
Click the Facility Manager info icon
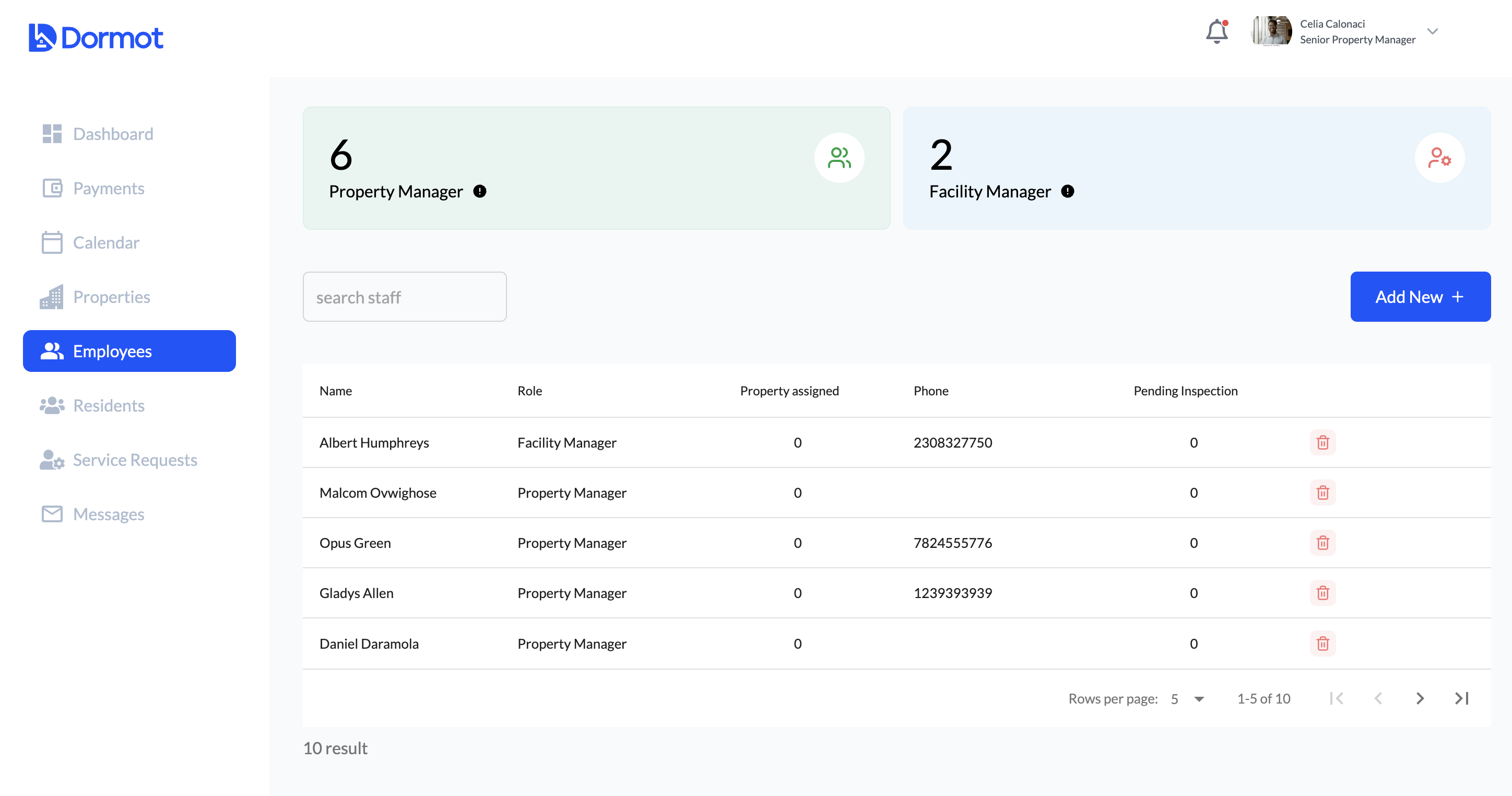1068,191
